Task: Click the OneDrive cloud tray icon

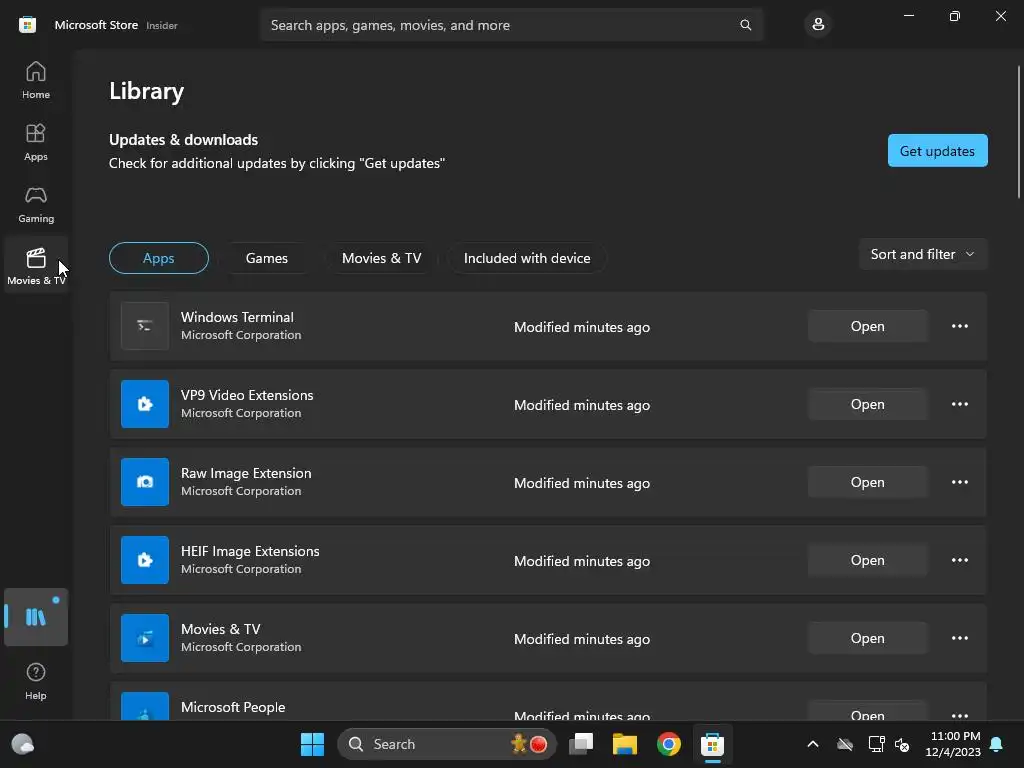Action: (x=845, y=744)
